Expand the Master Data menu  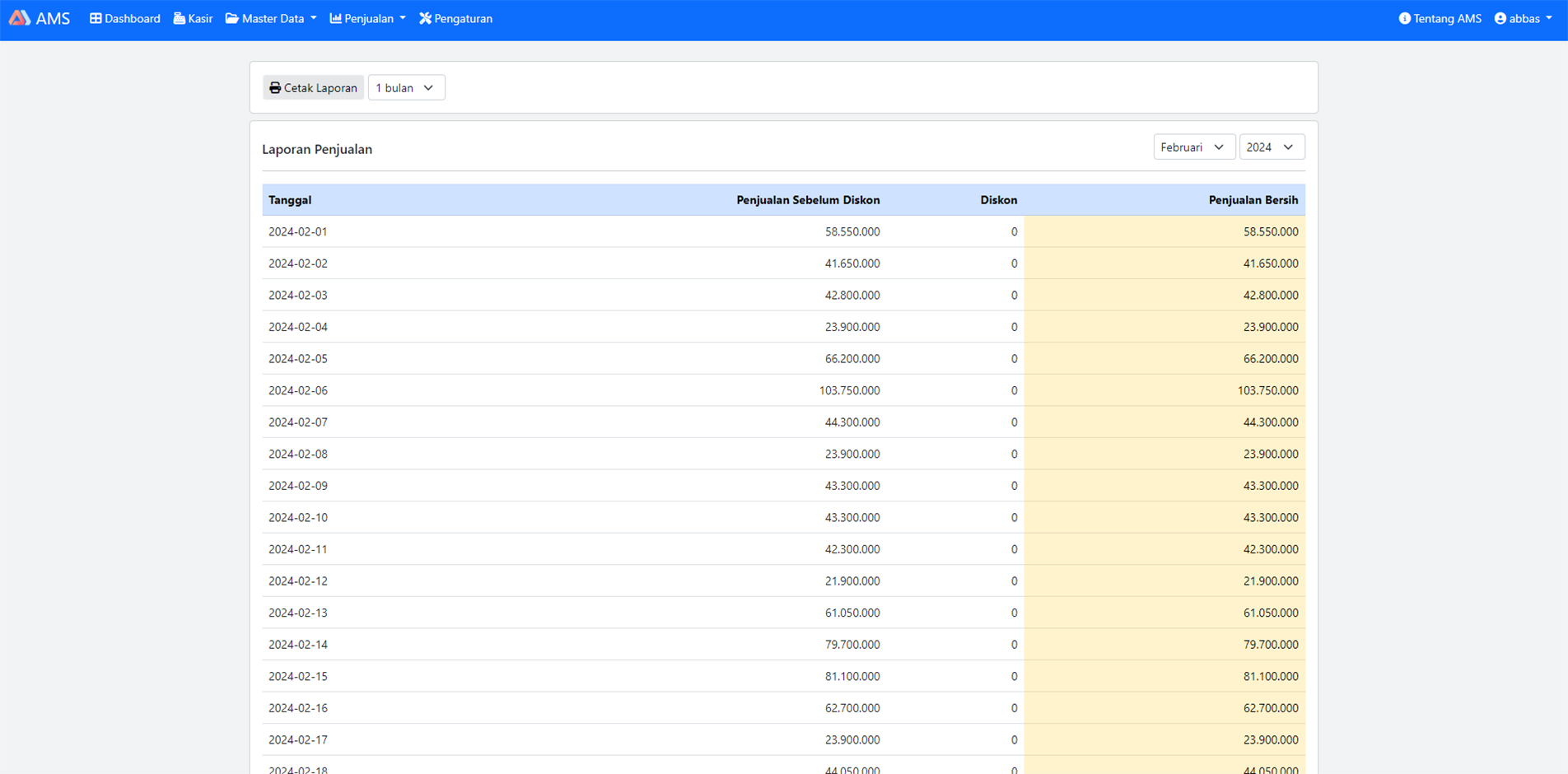pos(271,18)
